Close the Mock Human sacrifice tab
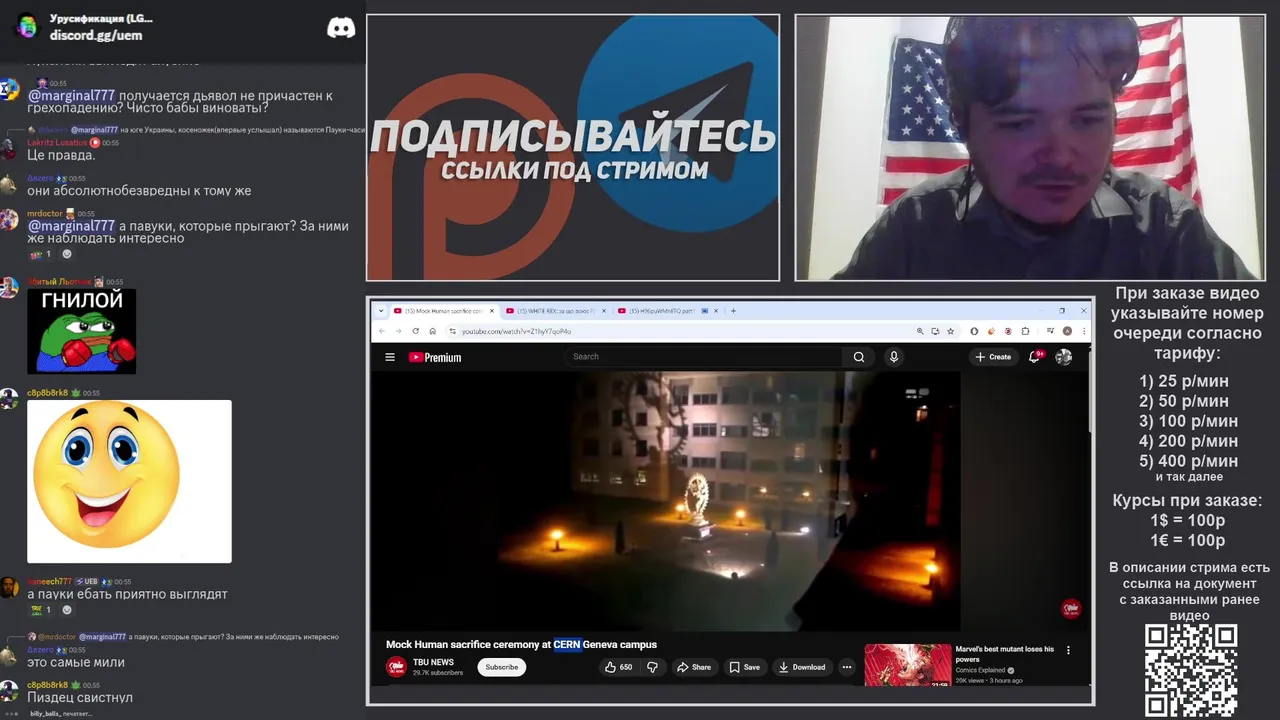This screenshot has height=720, width=1280. [x=492, y=311]
